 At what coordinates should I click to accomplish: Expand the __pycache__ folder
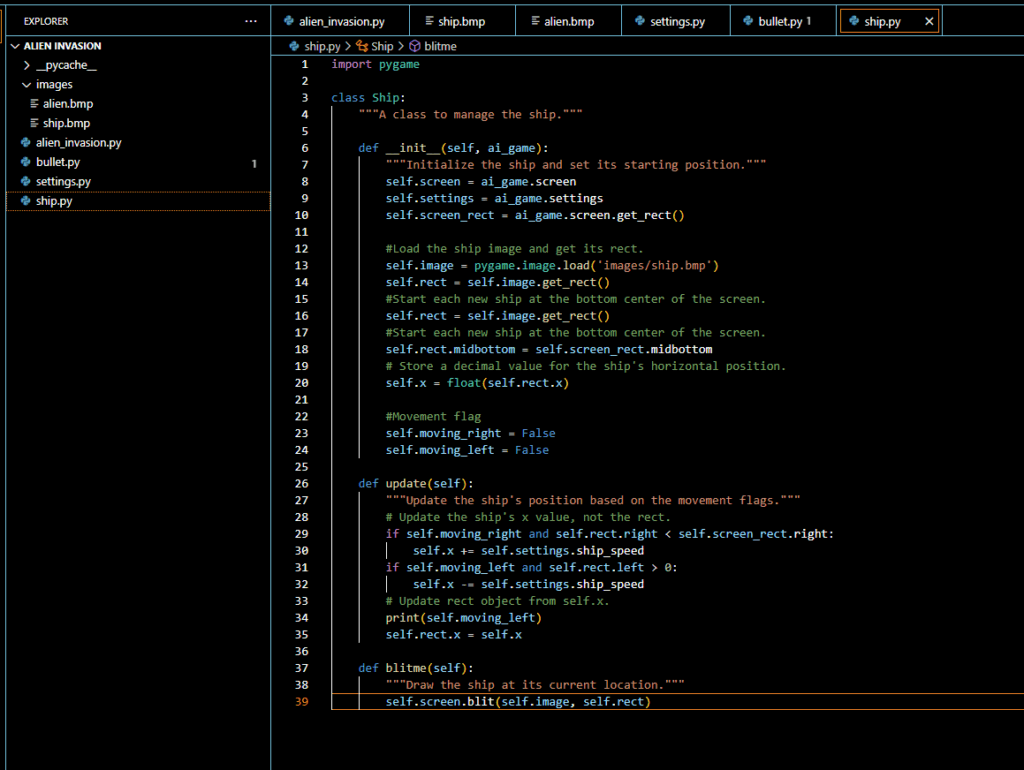[x=27, y=65]
